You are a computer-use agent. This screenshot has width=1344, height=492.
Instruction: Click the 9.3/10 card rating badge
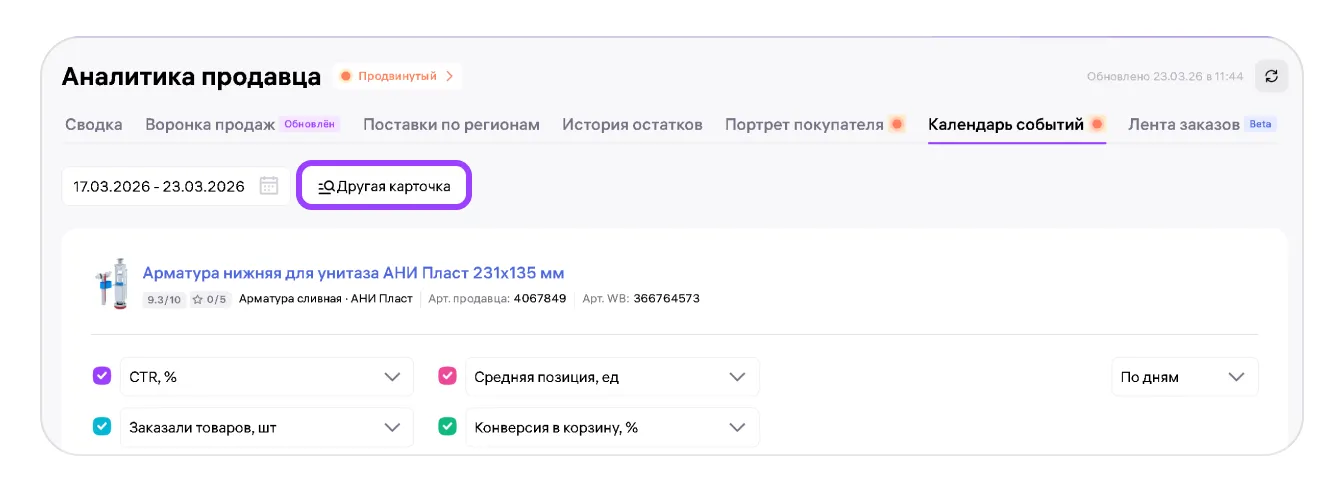(164, 298)
